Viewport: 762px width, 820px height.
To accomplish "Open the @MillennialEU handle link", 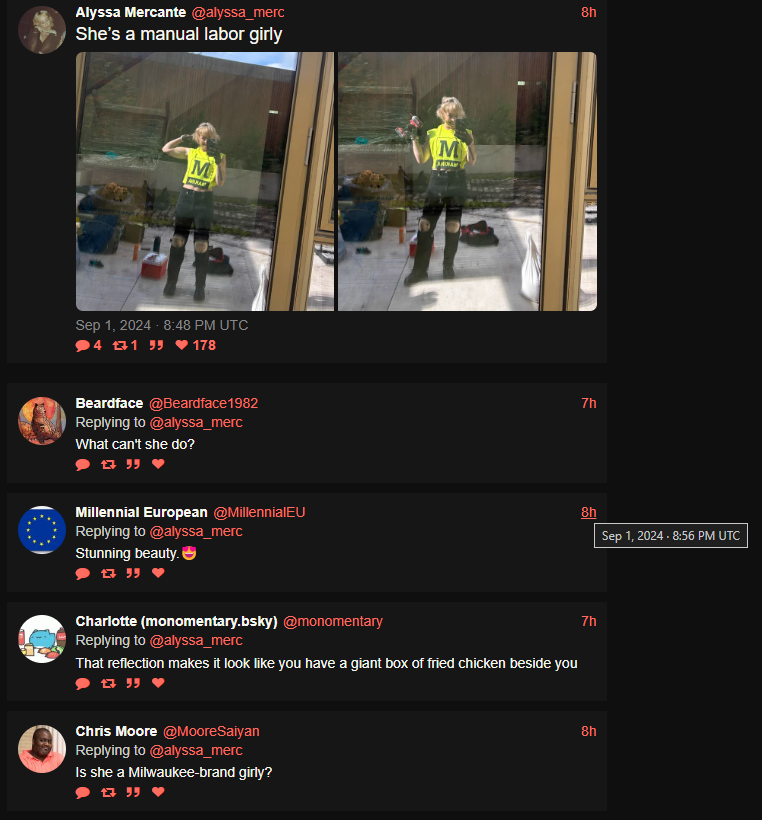I will [x=259, y=512].
